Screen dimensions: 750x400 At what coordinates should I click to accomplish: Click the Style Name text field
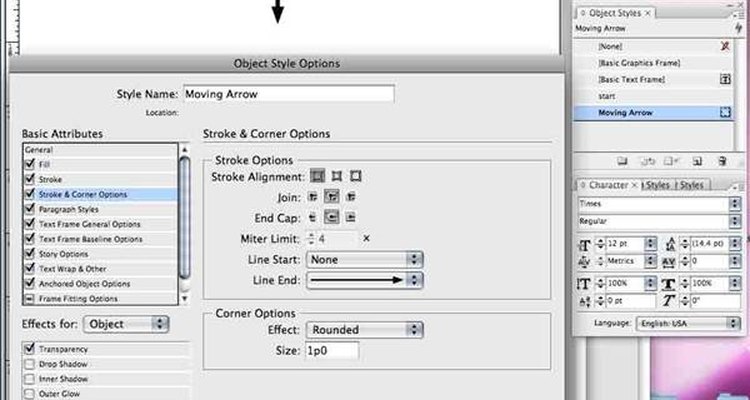pos(289,94)
